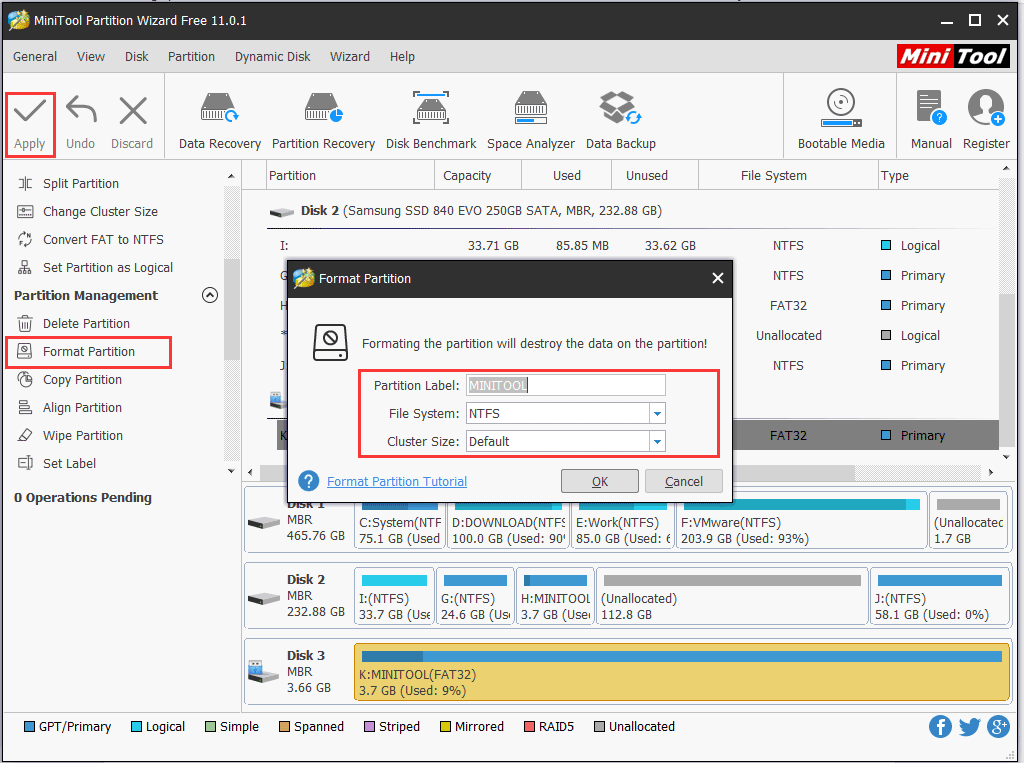Select the I: partition row in list
The height and width of the screenshot is (763, 1024).
click(x=632, y=246)
